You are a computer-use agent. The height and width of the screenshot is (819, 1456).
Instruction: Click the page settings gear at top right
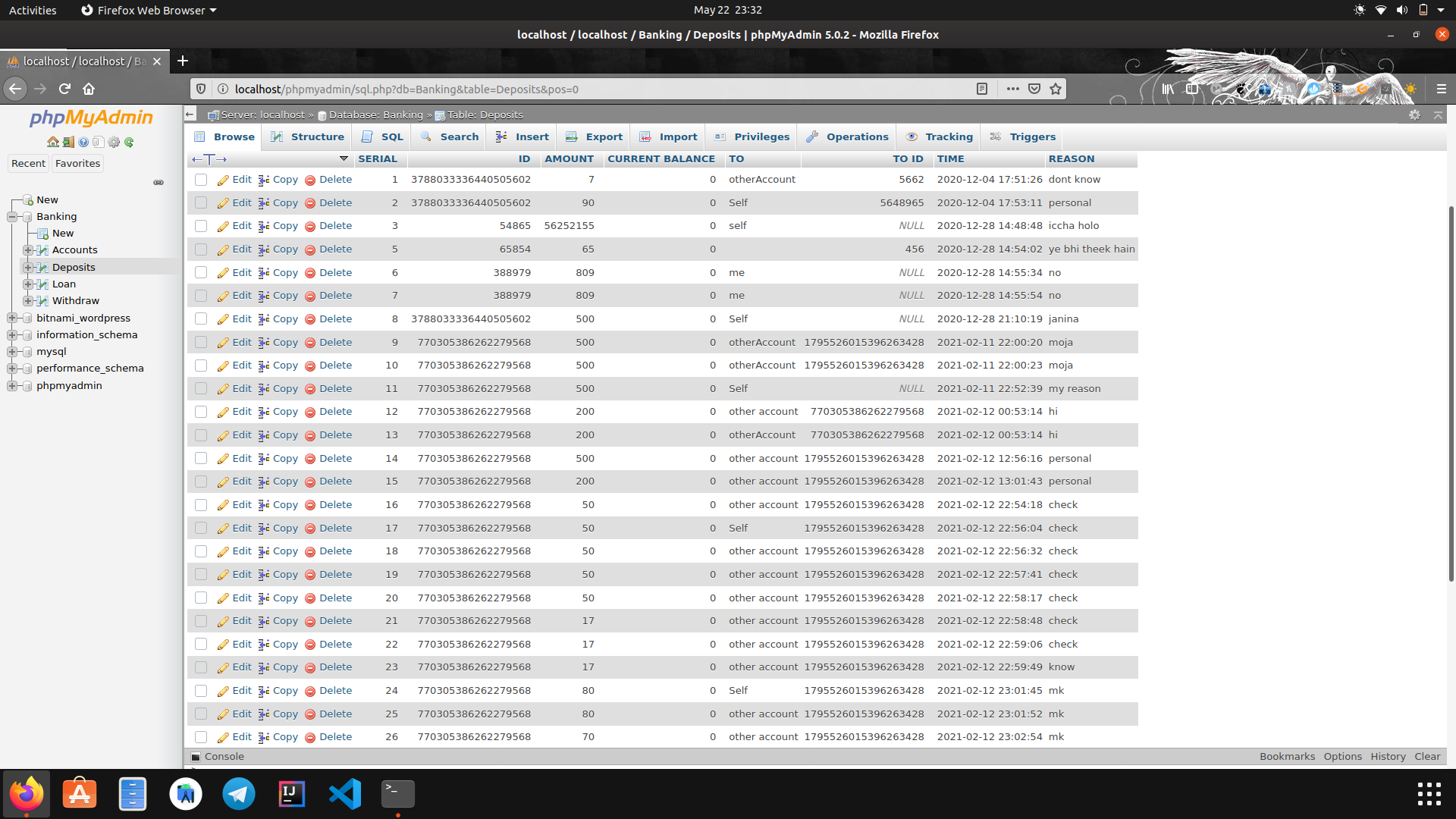[x=1414, y=115]
